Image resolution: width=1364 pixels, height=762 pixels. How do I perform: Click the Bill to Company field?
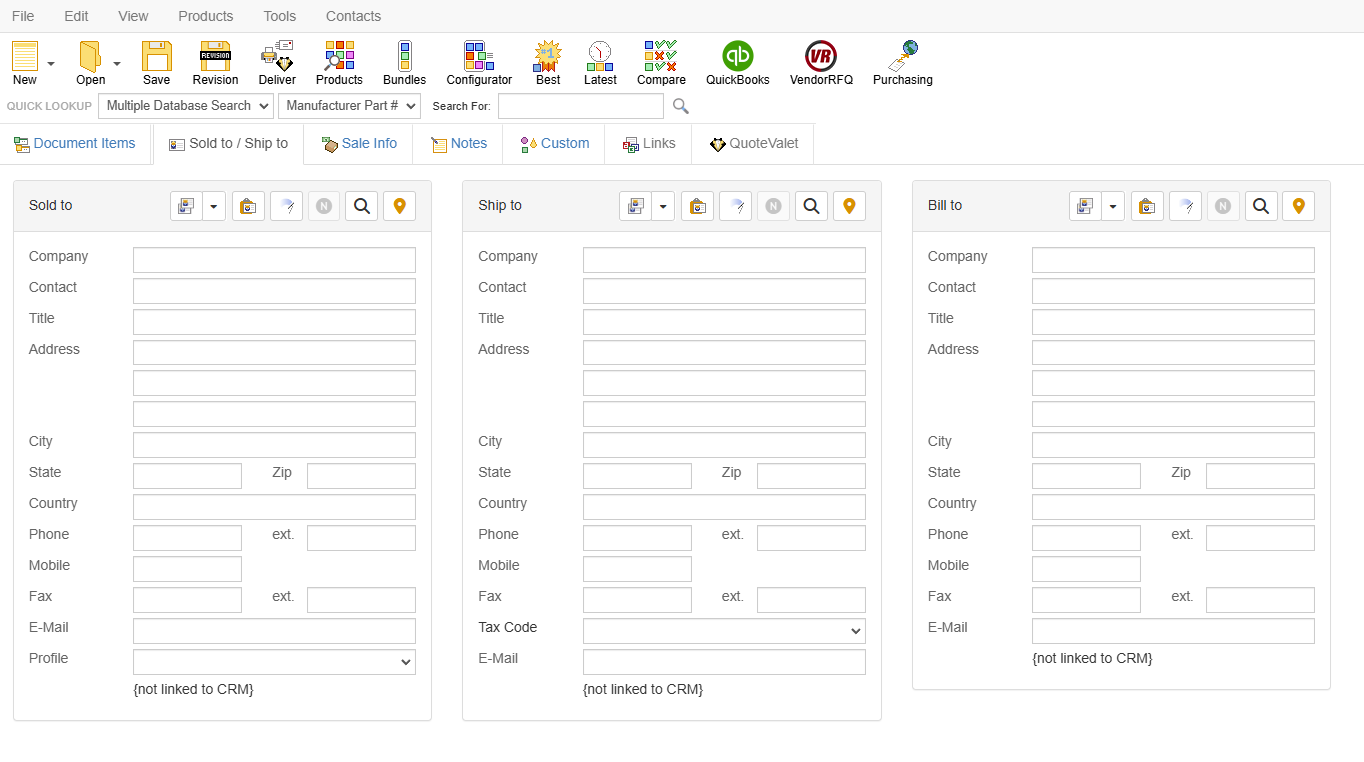pyautogui.click(x=1173, y=260)
